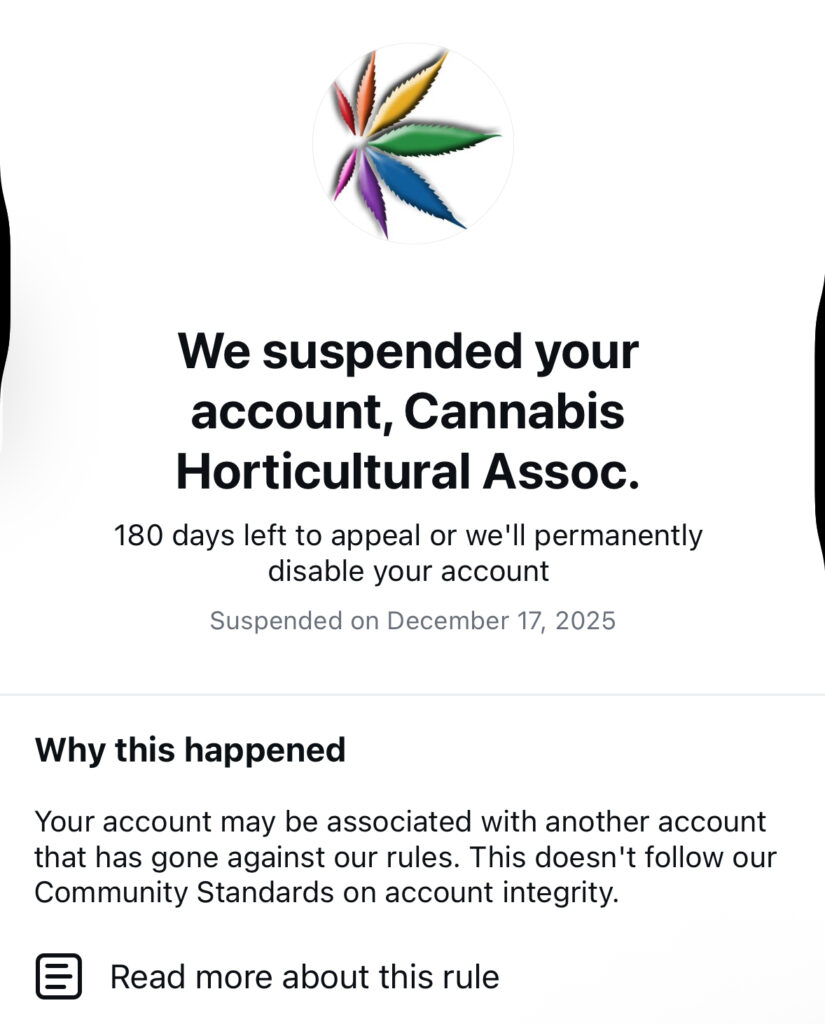Click the "We suspended your" heading line
The width and height of the screenshot is (825, 1024).
point(408,351)
